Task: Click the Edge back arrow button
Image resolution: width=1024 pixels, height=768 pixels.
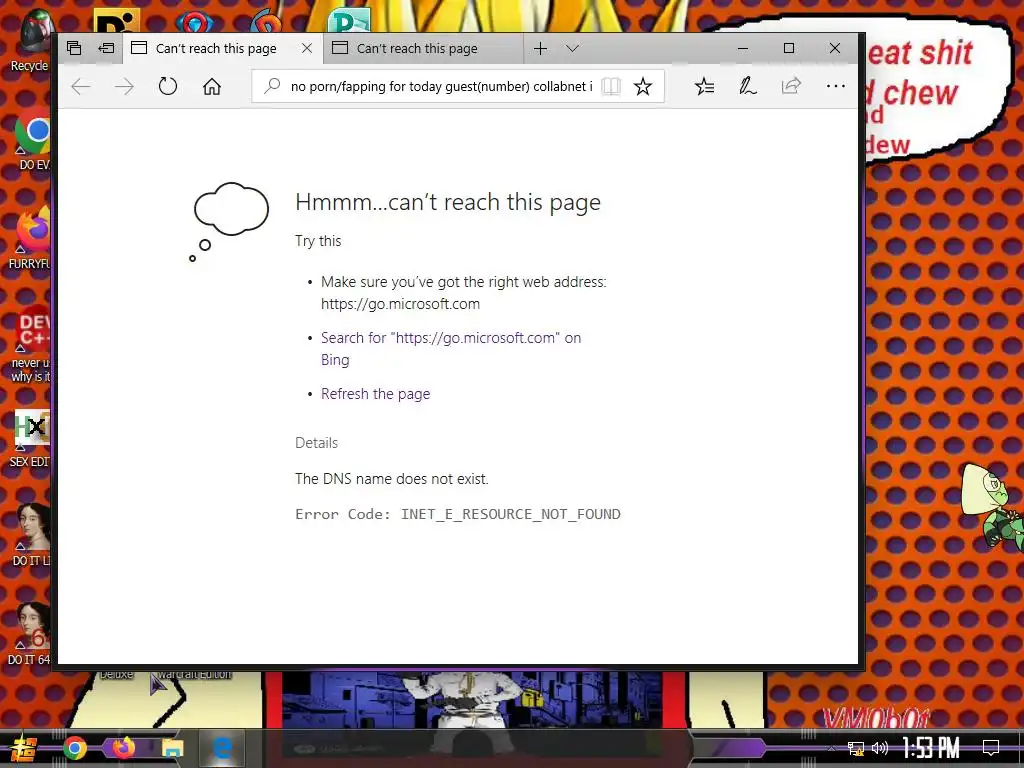Action: 80,86
